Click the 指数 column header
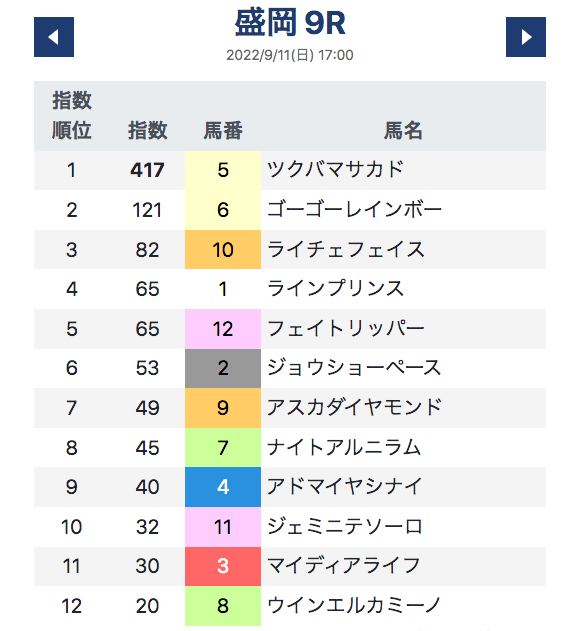 point(147,130)
